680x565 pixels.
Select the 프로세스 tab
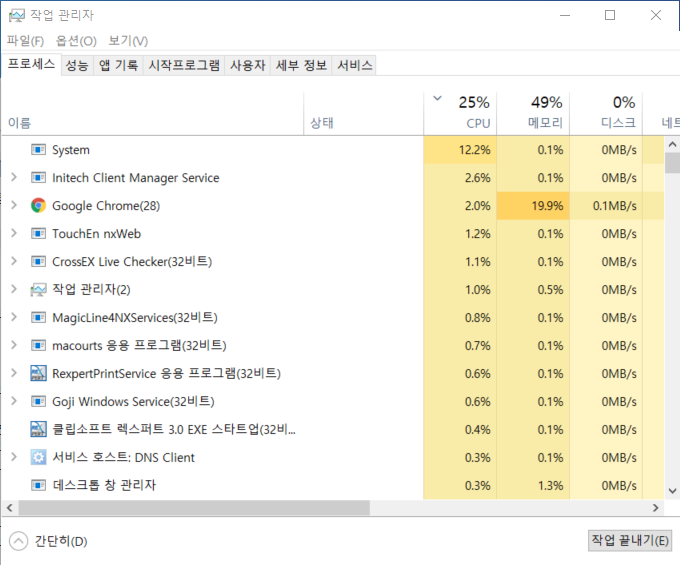[x=31, y=64]
